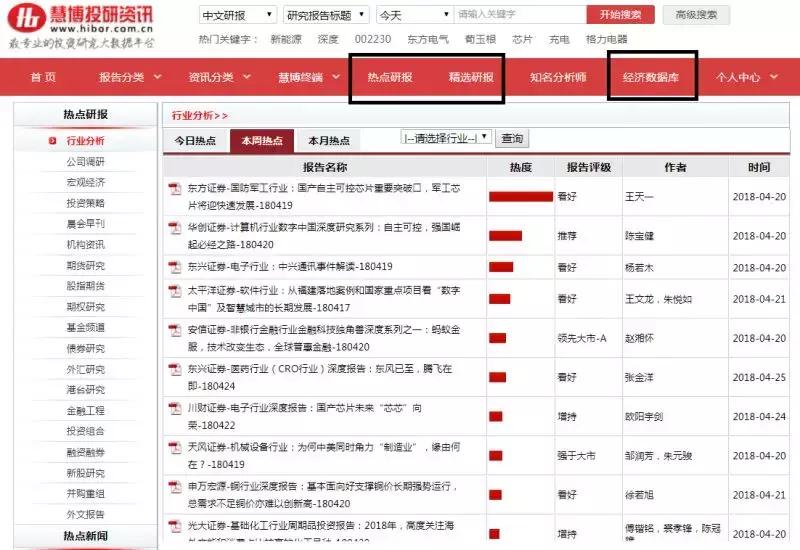The width and height of the screenshot is (800, 550).
Task: Select 新股研究 in the sidebar
Action: pos(85,473)
